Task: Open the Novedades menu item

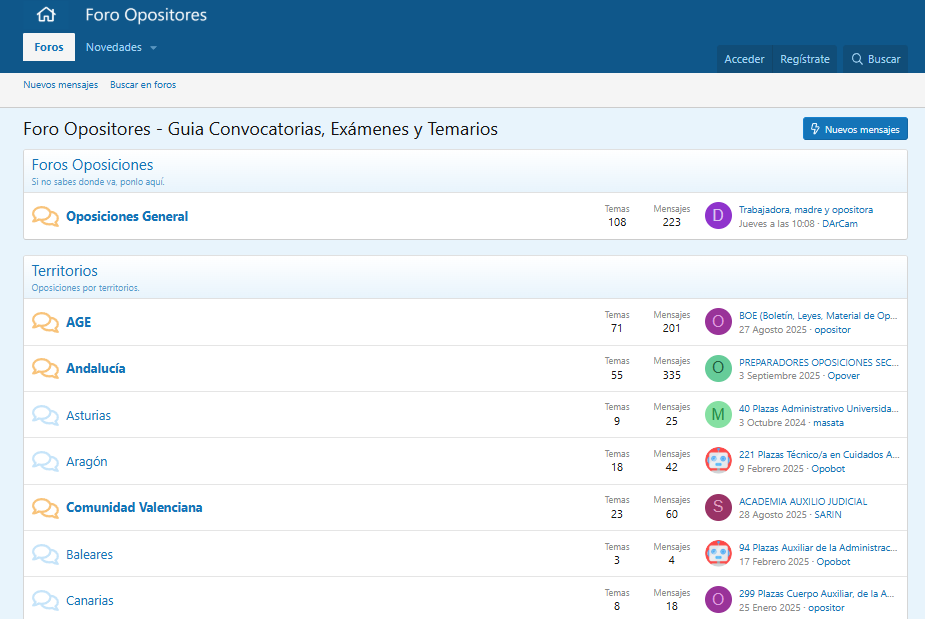Action: pos(113,47)
